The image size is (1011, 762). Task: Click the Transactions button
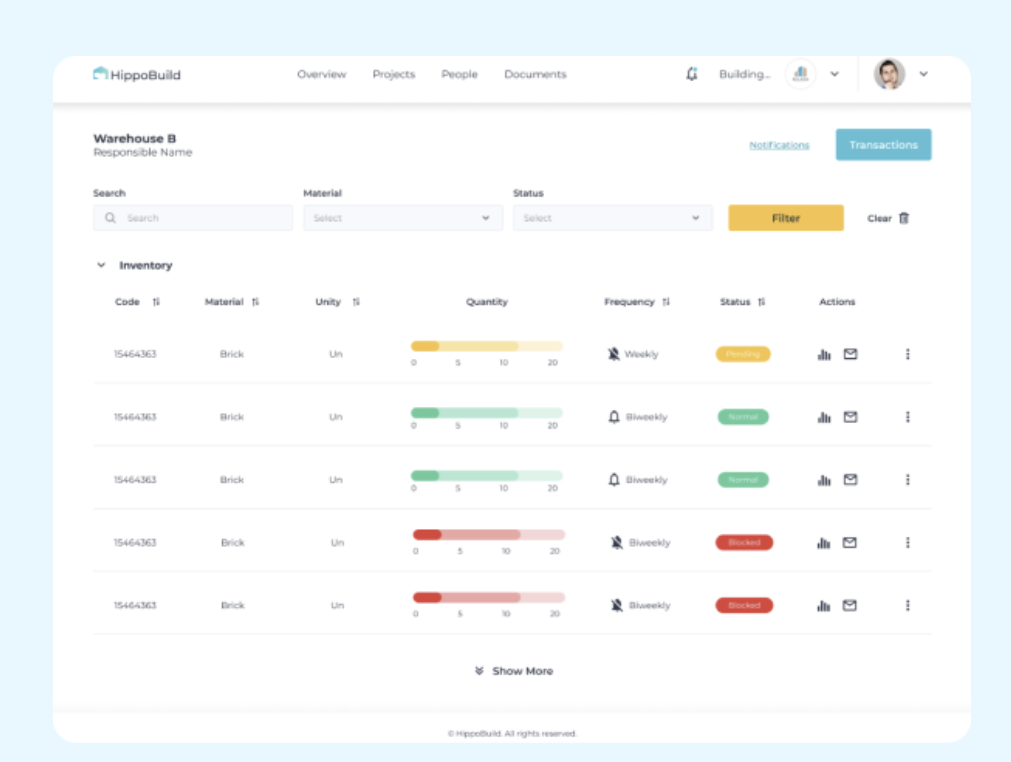(883, 144)
